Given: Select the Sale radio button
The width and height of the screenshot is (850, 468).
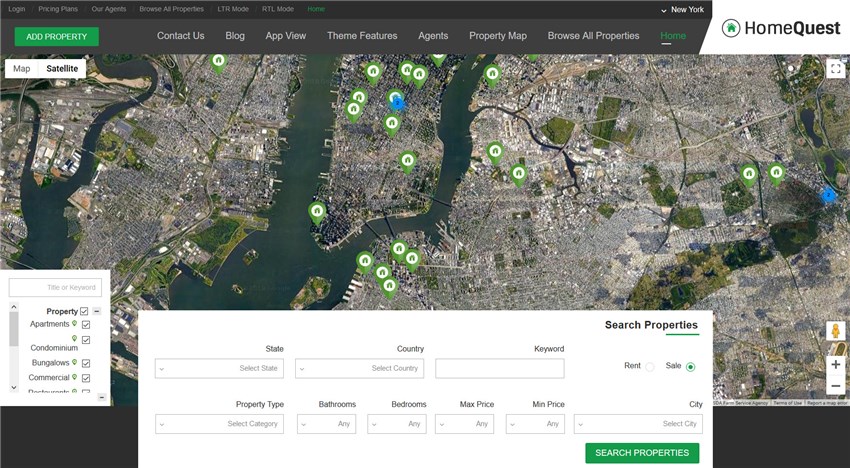Looking at the screenshot, I should click(x=690, y=367).
